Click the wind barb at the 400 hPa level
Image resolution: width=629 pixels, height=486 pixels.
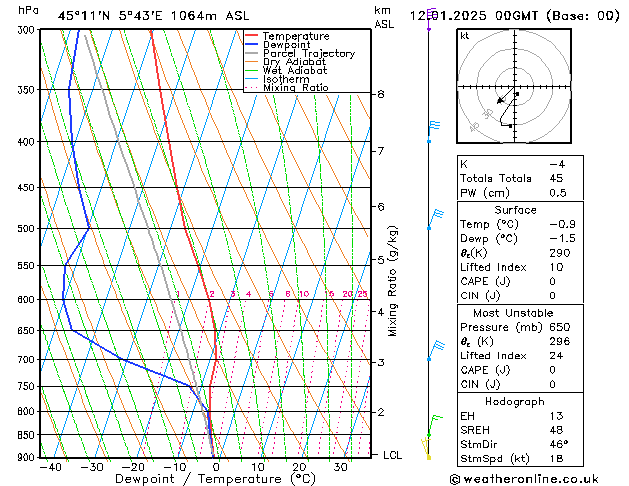point(434,131)
